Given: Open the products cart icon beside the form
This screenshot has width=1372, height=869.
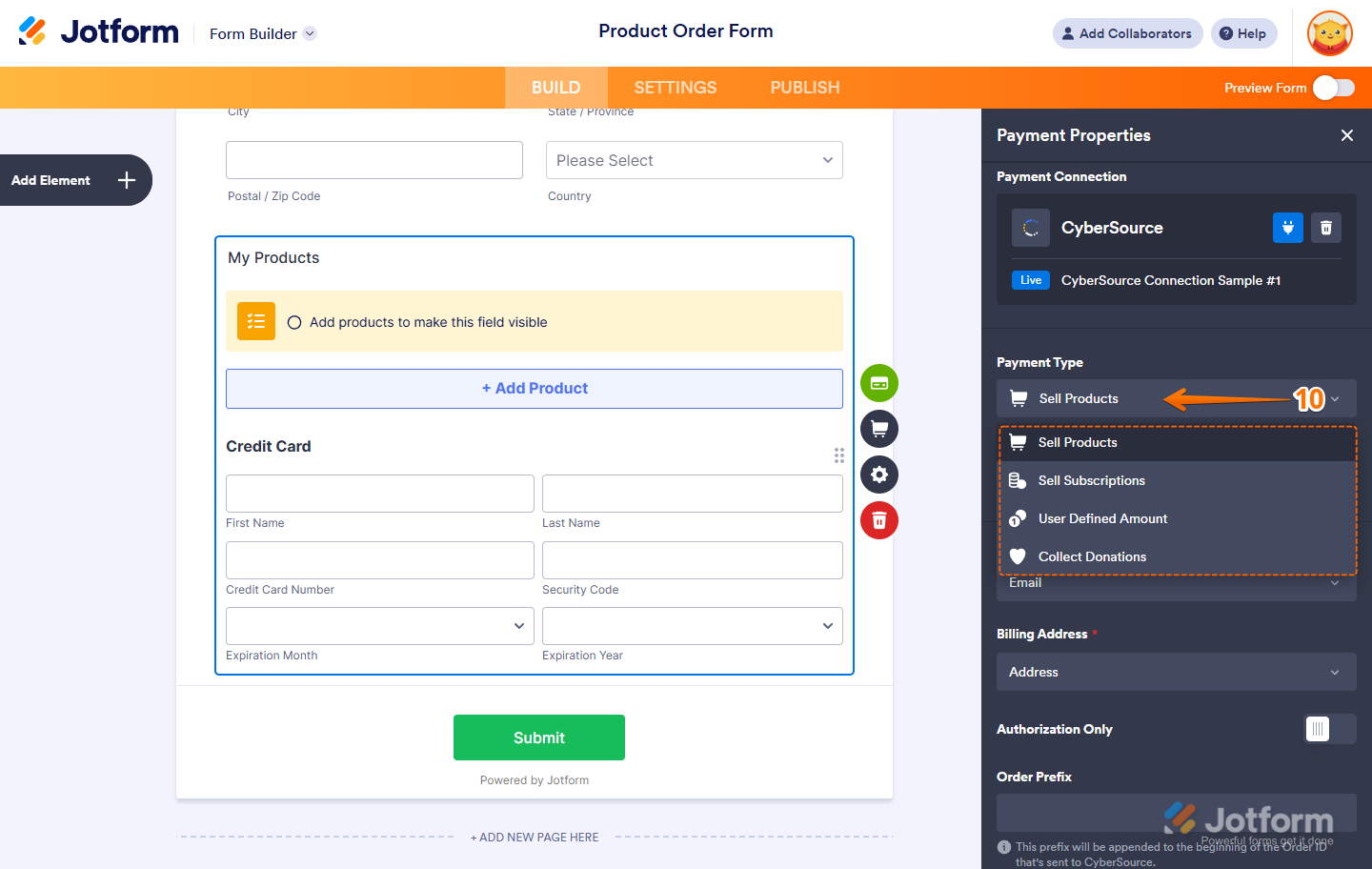Looking at the screenshot, I should coord(879,429).
